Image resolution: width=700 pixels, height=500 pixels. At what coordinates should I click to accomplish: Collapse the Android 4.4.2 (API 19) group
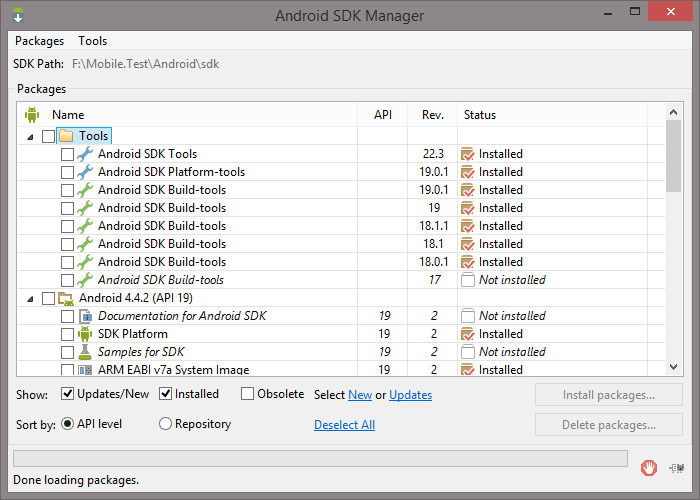pos(30,299)
